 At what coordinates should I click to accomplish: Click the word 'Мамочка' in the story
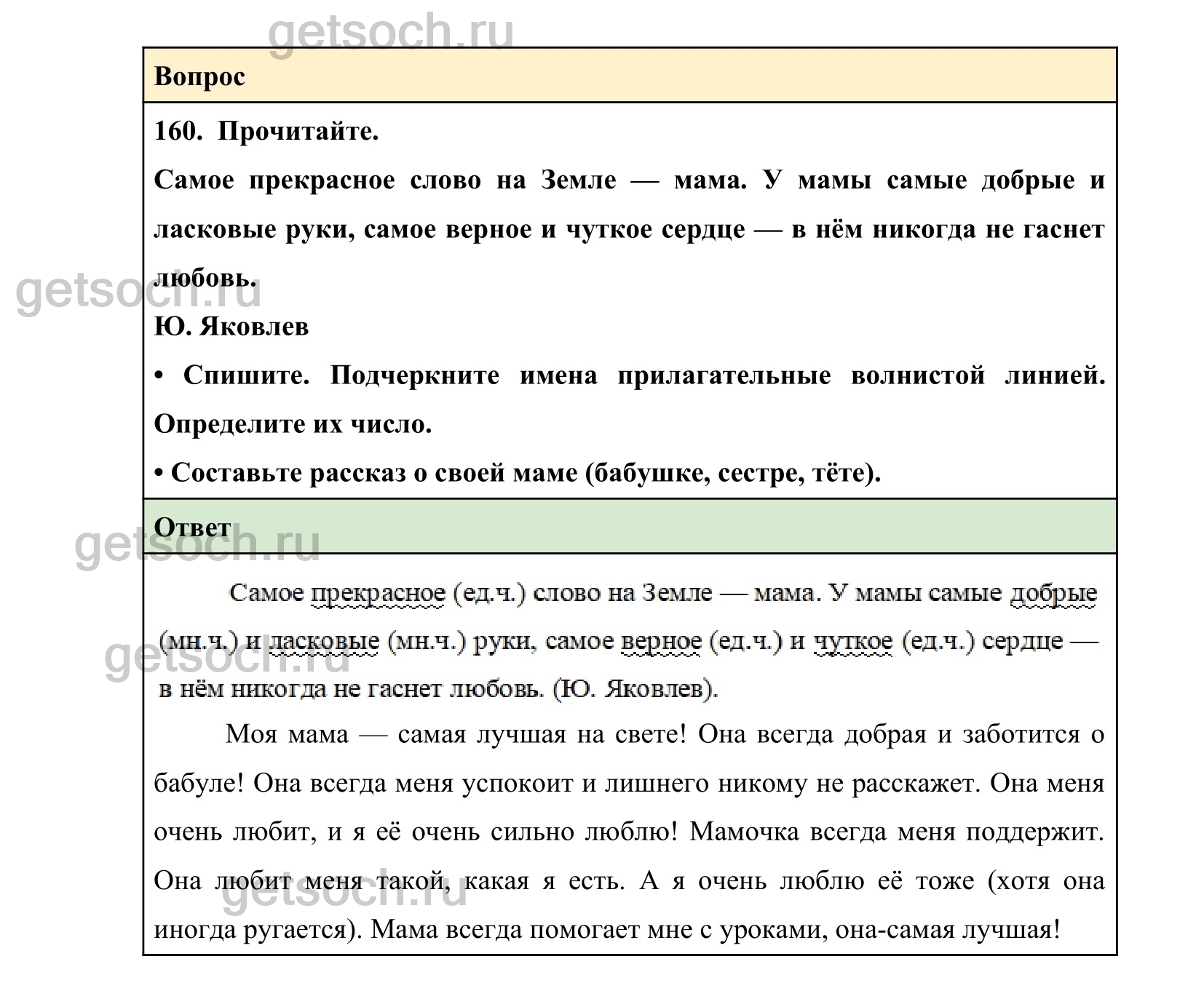tap(743, 832)
